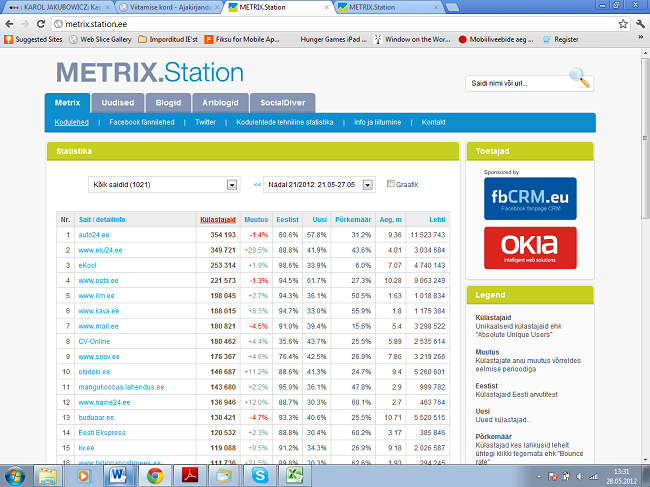Click the magnifying glass search icon
Viewport: 650px width, 487px height.
[579, 77]
